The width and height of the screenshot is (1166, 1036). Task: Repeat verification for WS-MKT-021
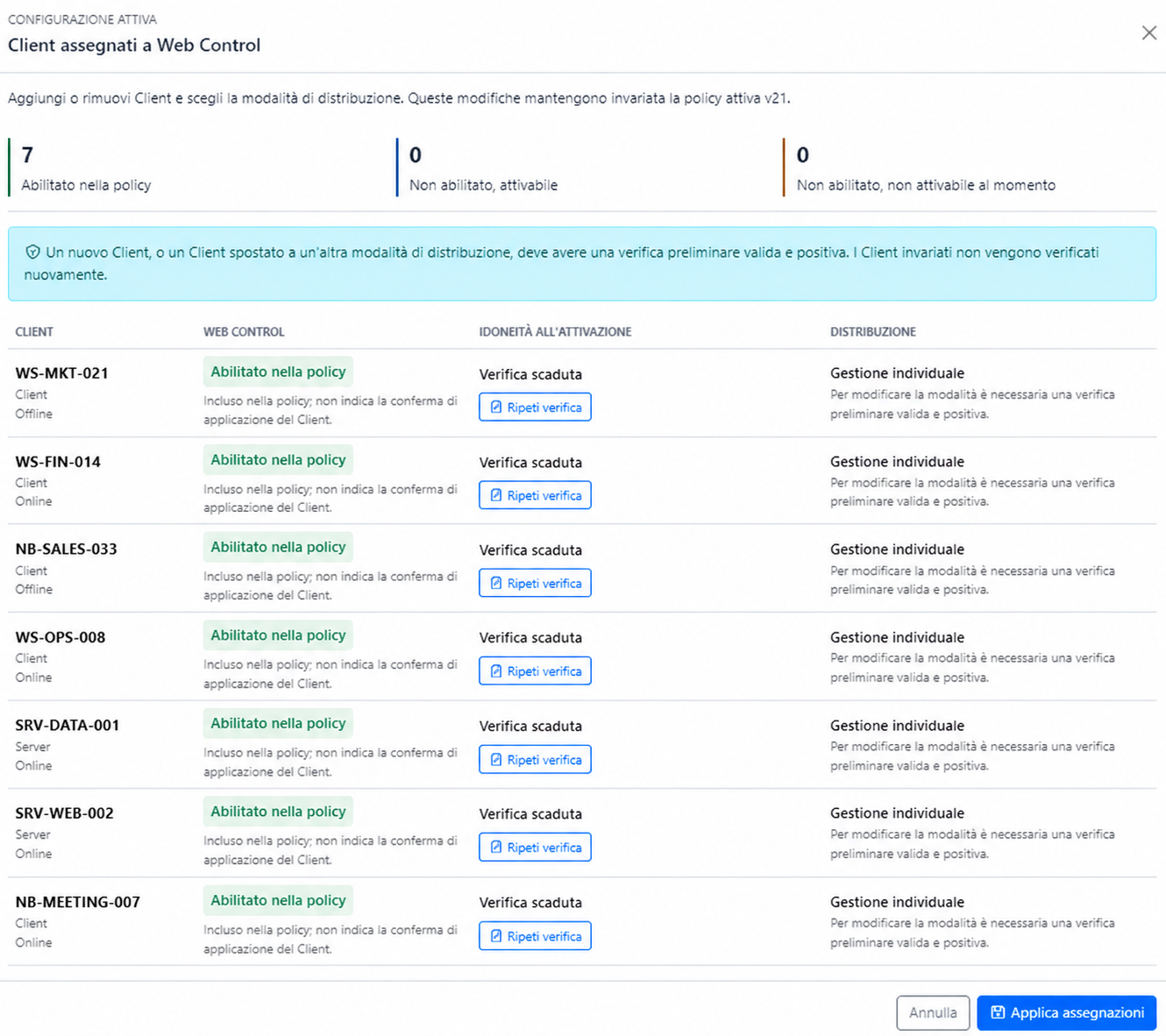(x=535, y=408)
